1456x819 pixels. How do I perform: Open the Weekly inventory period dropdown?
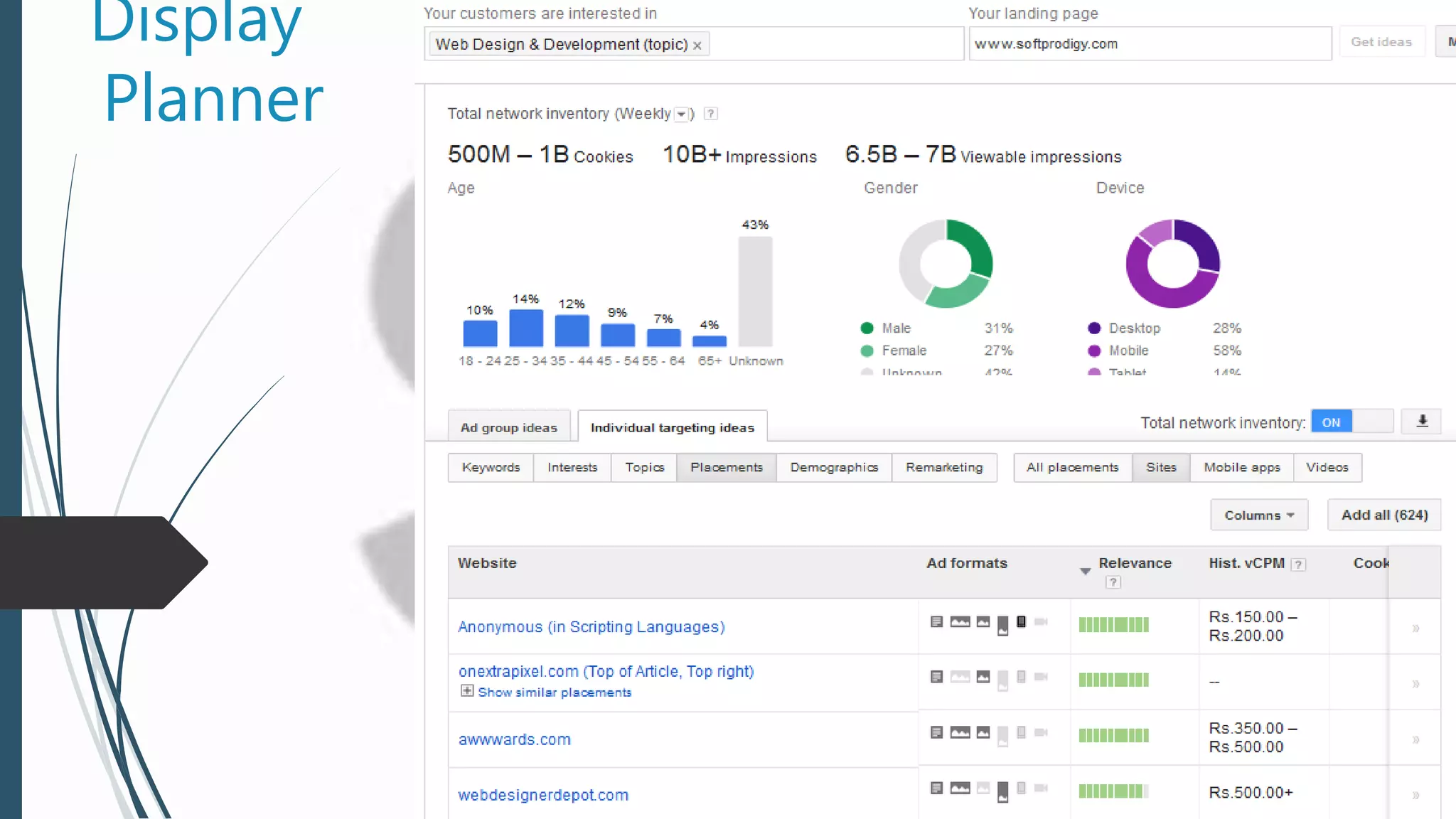pos(681,114)
